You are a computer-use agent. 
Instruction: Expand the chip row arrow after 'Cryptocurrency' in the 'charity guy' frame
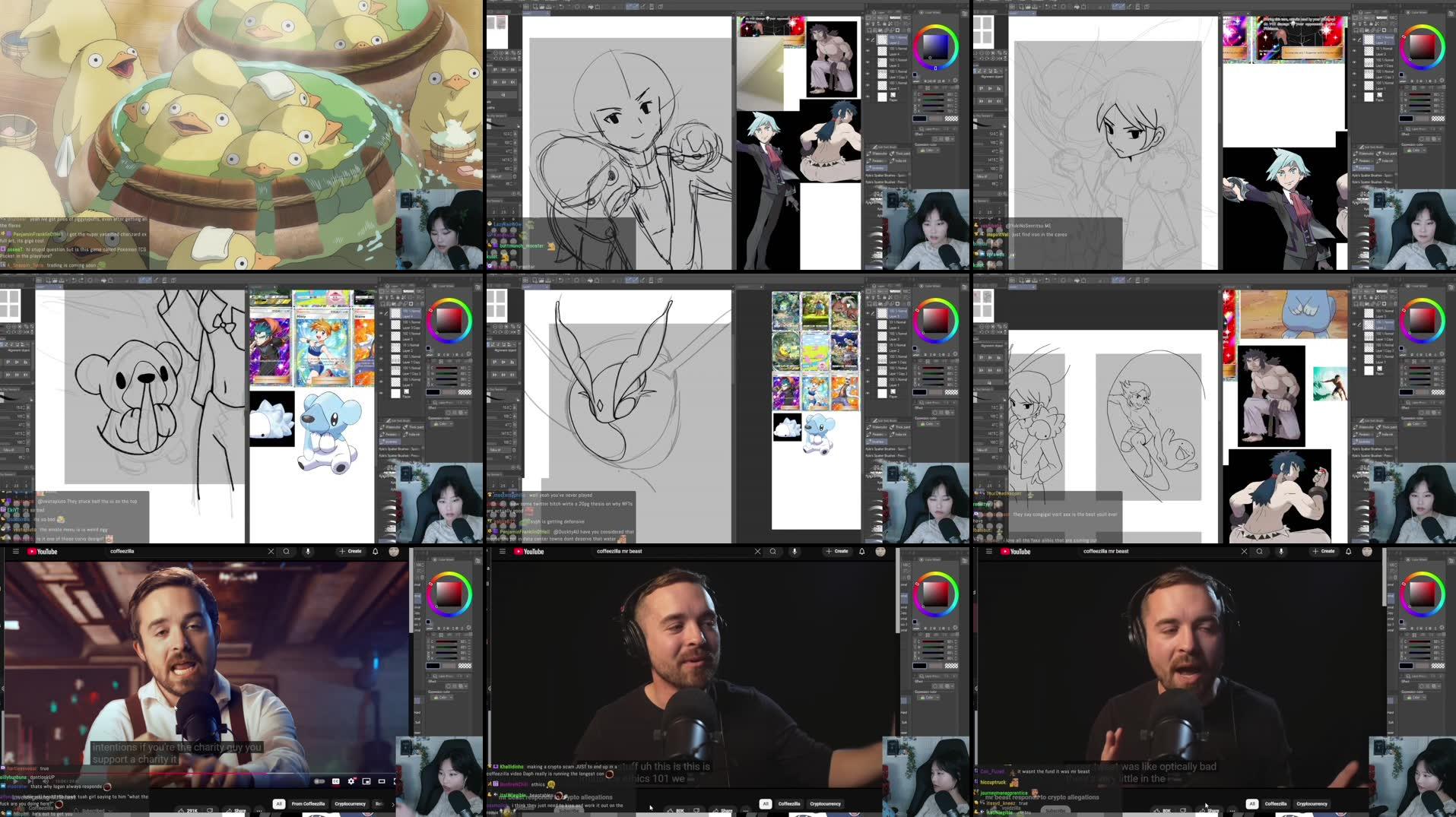(393, 804)
